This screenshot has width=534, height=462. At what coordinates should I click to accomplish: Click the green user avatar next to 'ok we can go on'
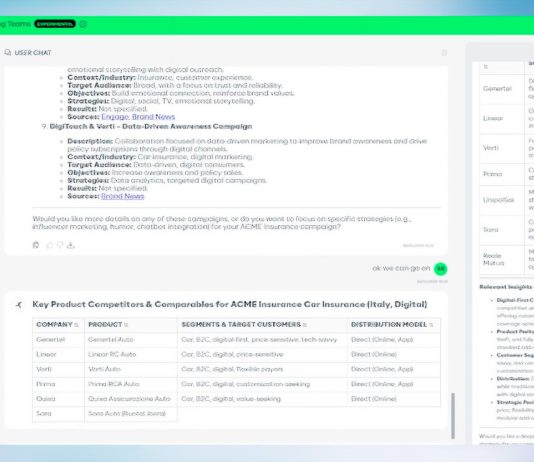click(441, 269)
